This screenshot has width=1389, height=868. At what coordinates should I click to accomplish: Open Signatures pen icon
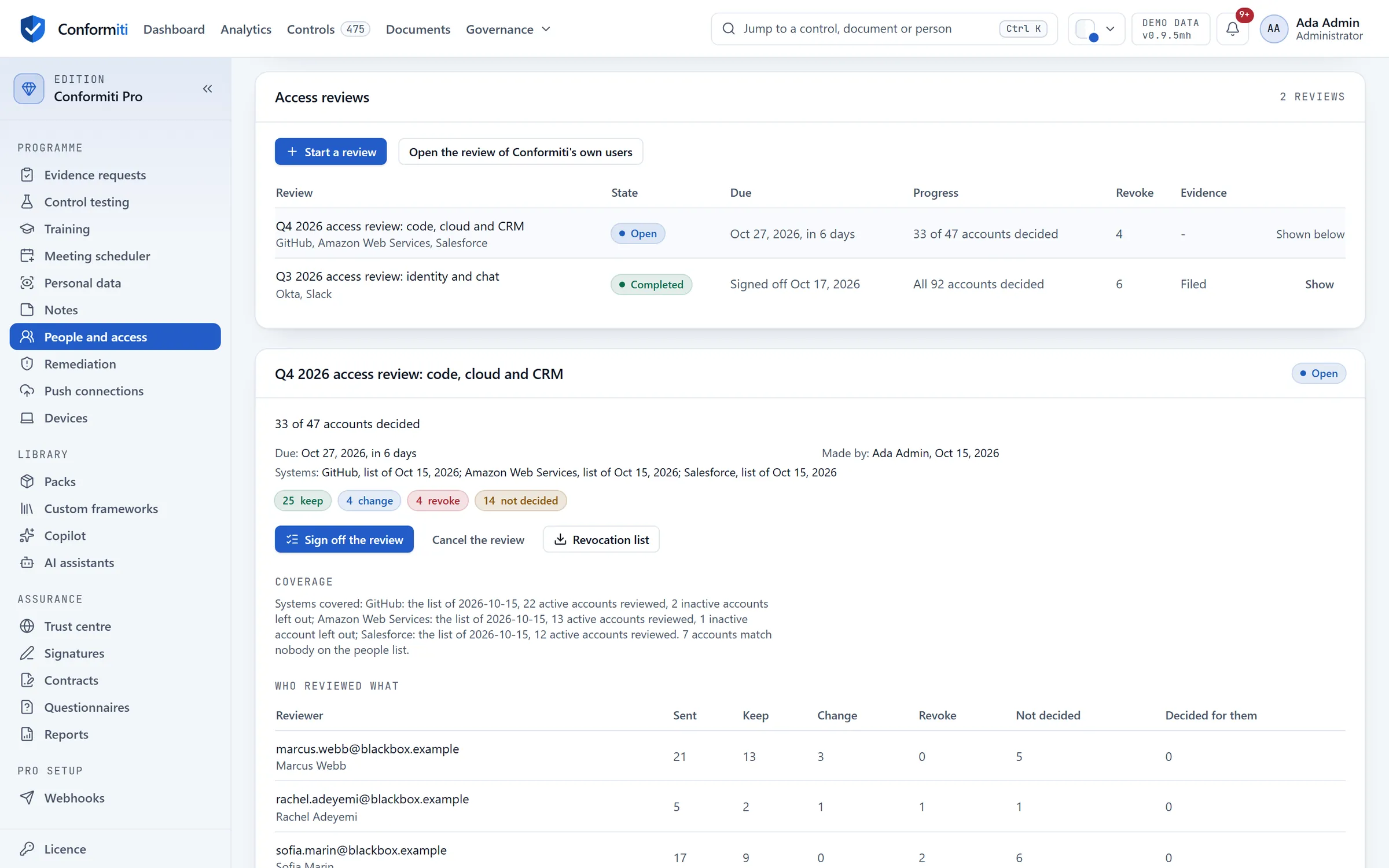tap(27, 653)
